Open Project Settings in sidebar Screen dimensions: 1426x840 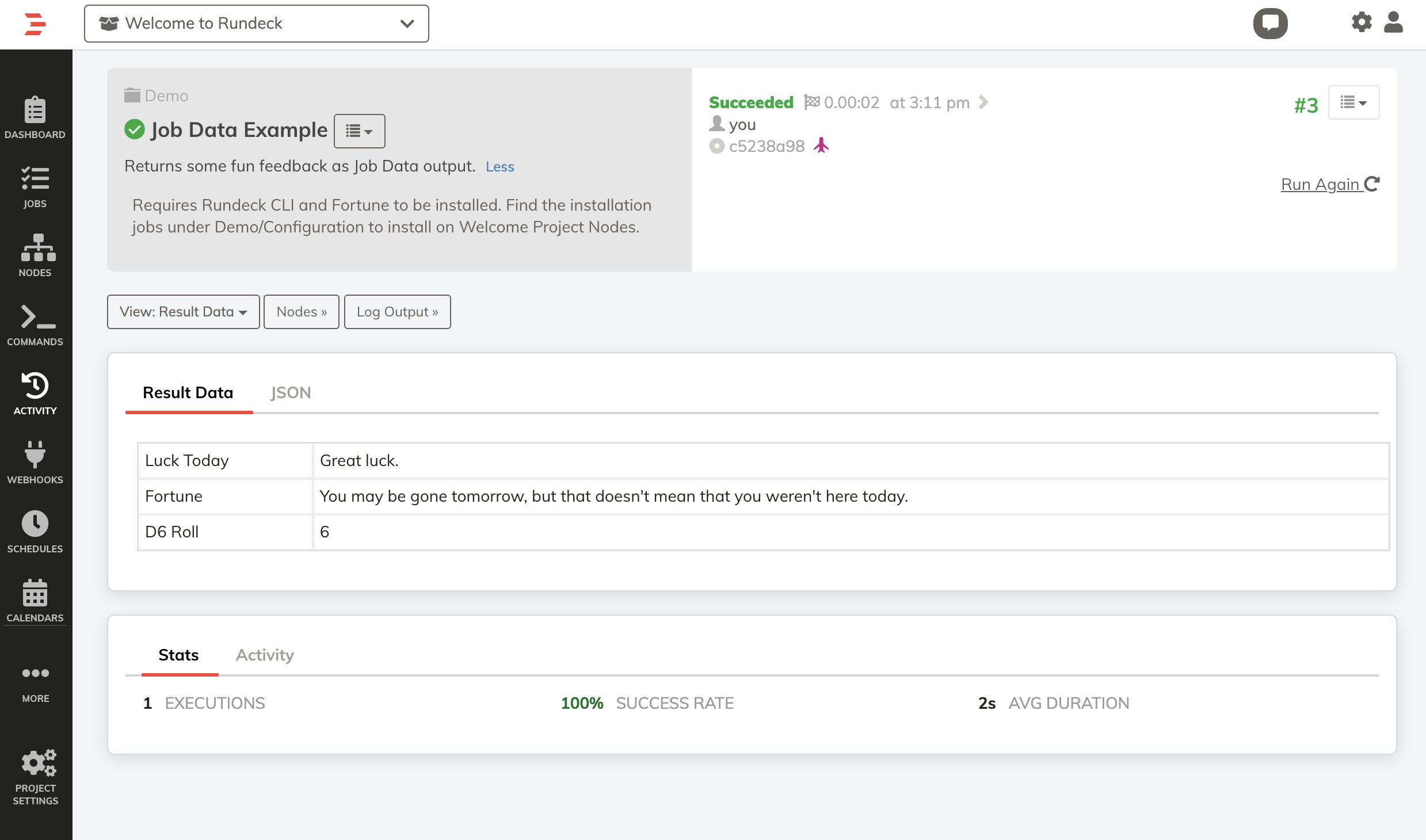click(x=35, y=778)
